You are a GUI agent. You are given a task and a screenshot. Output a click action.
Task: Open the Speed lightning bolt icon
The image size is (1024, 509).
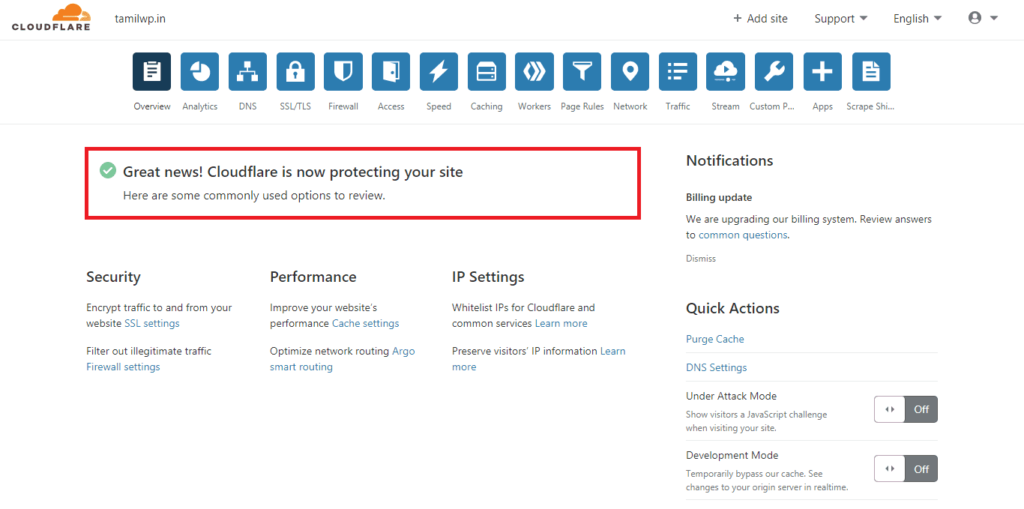[439, 71]
